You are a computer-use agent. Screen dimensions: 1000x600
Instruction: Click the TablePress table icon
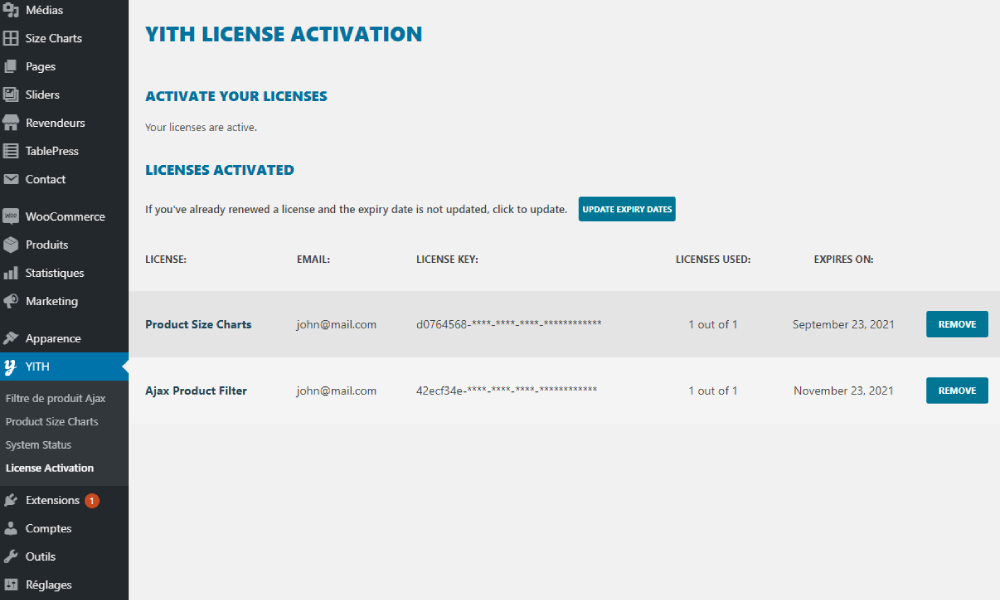11,151
